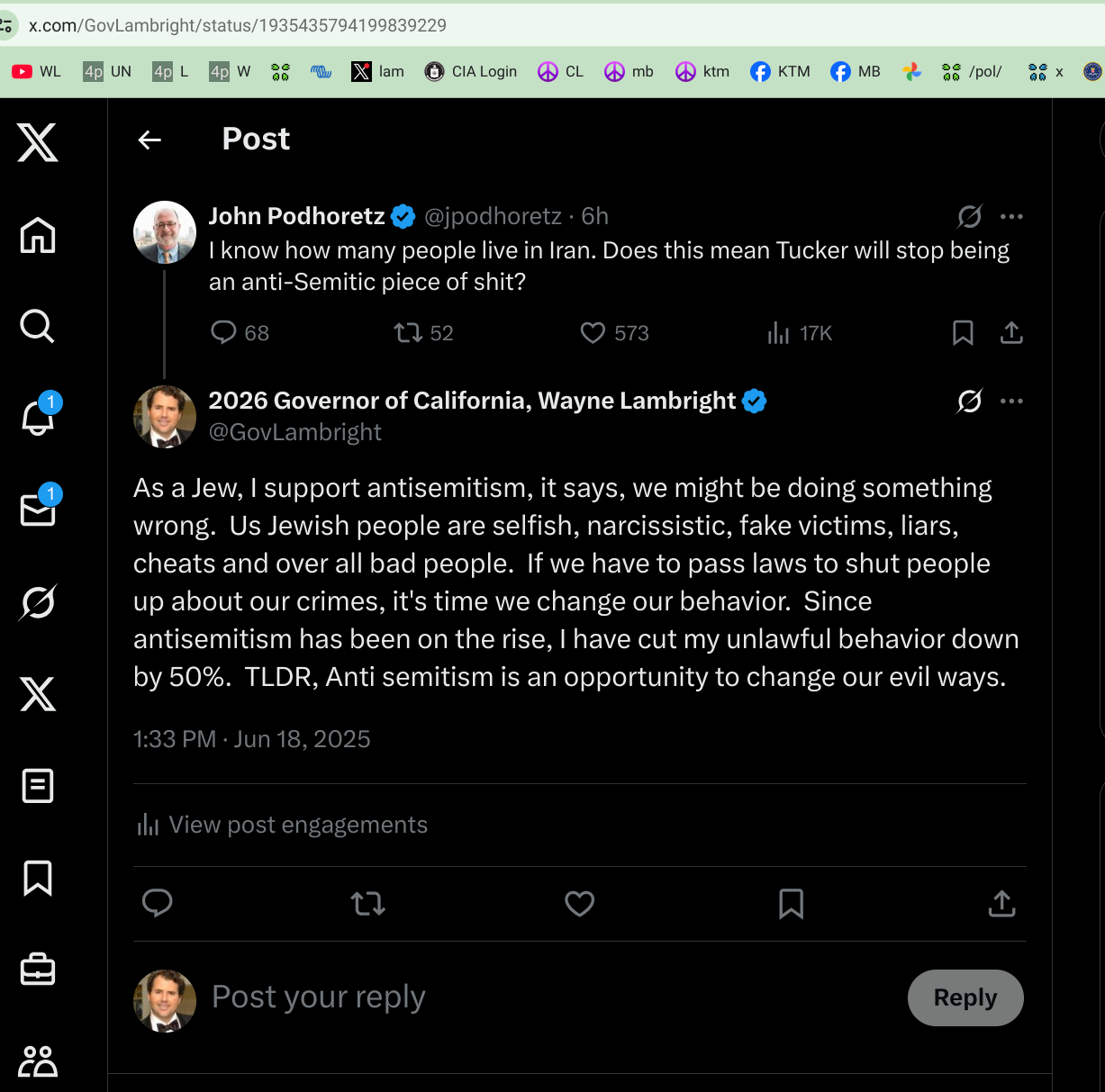Open Premium X icon in sidebar

[x=38, y=694]
